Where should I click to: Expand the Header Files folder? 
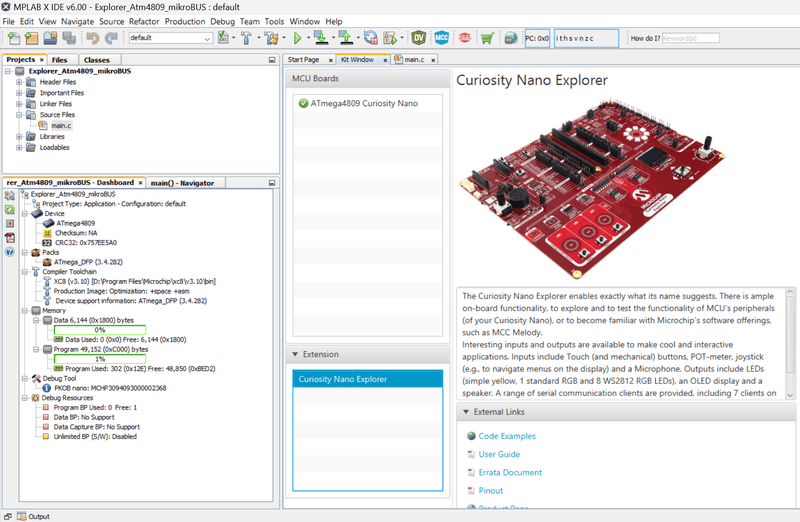(19, 82)
